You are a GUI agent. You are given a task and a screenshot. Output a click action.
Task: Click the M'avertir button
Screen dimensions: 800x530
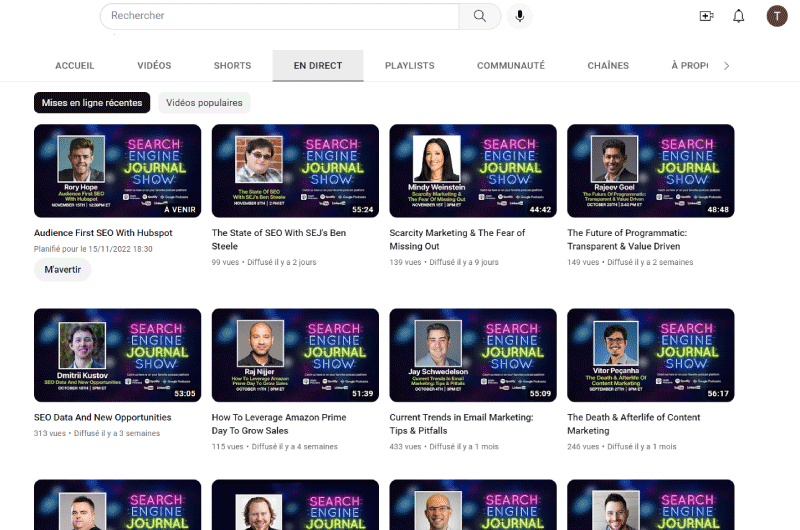[62, 269]
